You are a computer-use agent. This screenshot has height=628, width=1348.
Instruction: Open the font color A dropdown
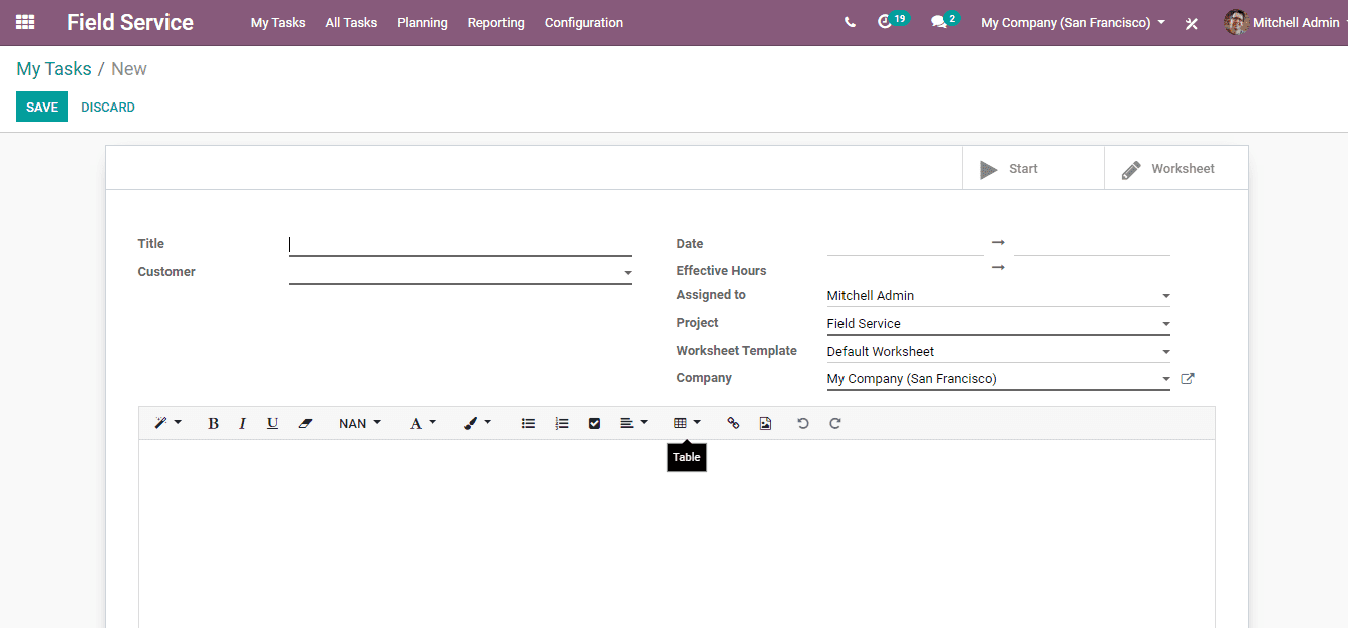coord(423,423)
